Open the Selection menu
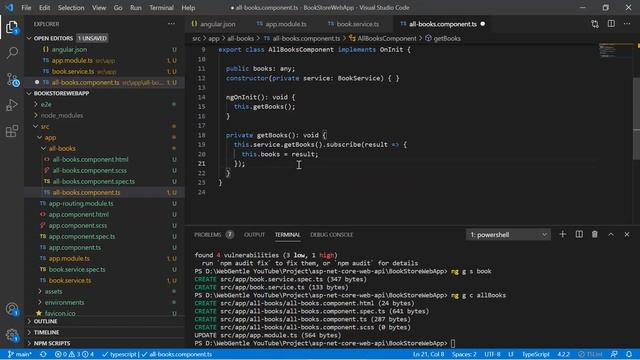The image size is (640, 360). 71,7
